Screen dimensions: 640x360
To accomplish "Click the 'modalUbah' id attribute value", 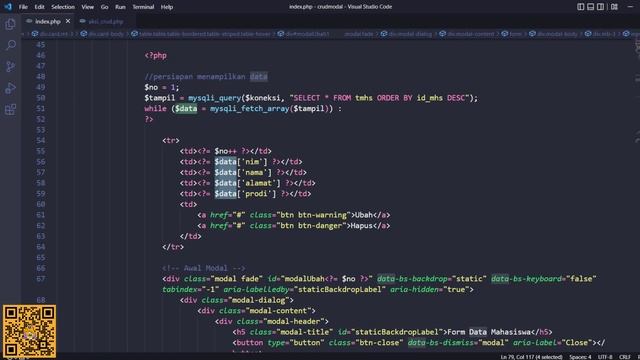I will [x=306, y=279].
